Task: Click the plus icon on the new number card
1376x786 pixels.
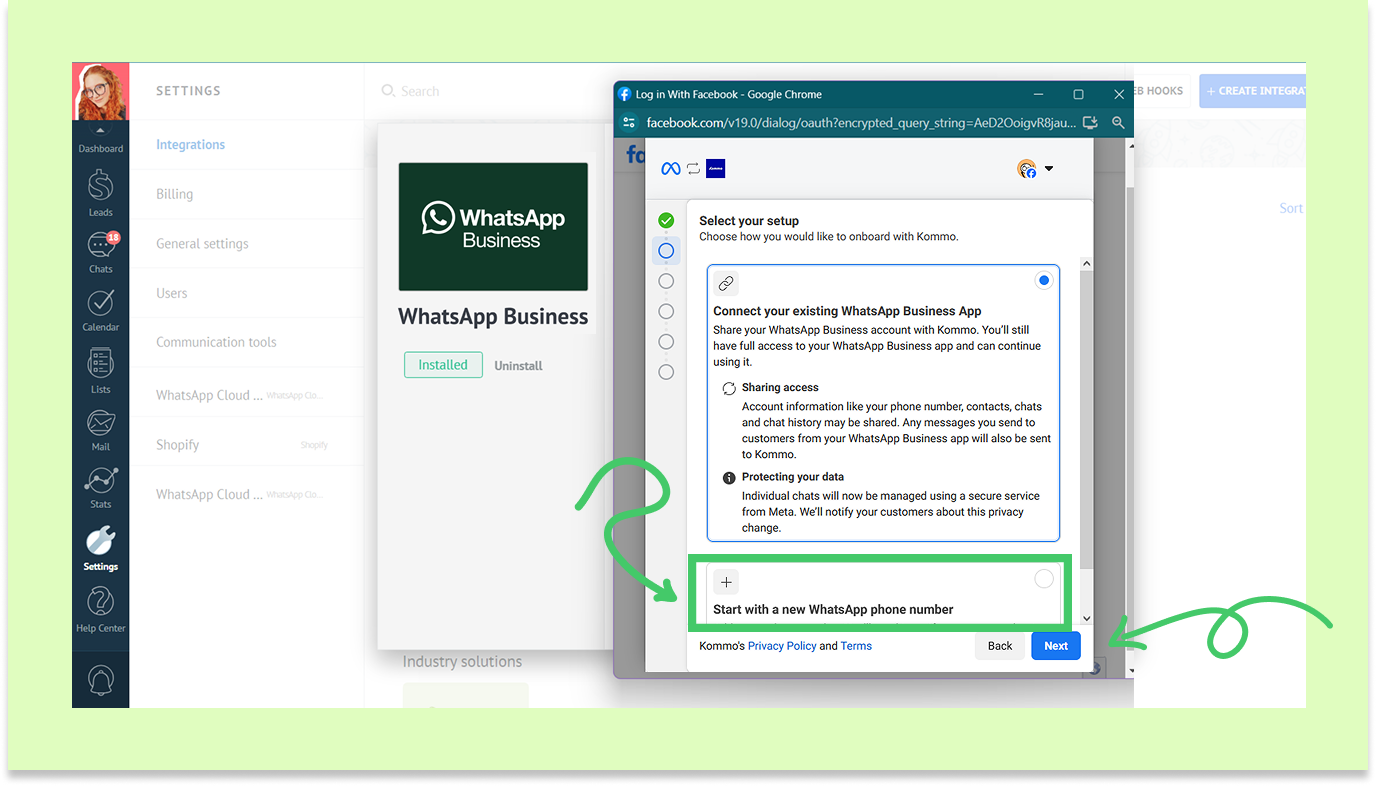Action: click(x=726, y=582)
